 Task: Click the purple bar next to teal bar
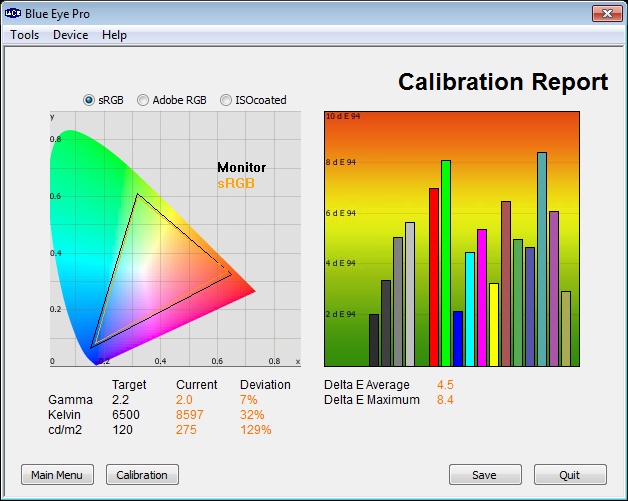coord(554,289)
